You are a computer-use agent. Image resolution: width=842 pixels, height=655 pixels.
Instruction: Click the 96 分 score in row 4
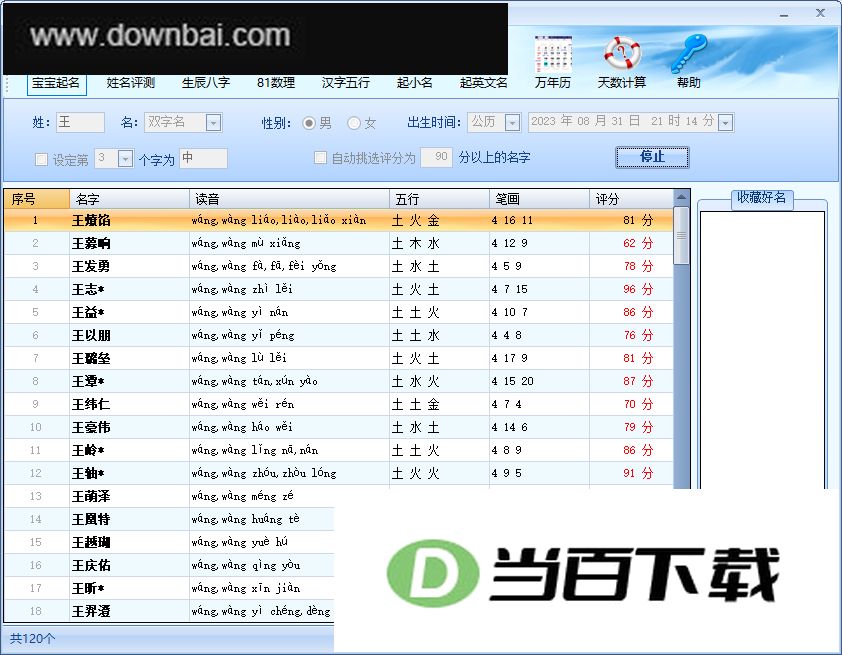[638, 289]
